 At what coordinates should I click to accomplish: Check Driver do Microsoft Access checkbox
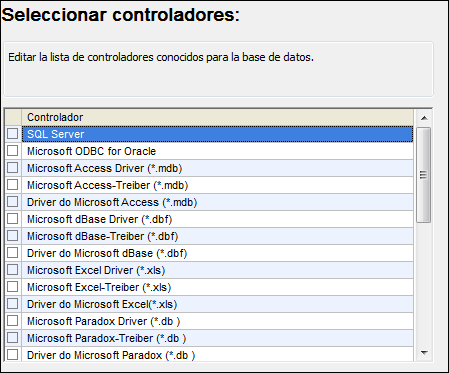(13, 202)
